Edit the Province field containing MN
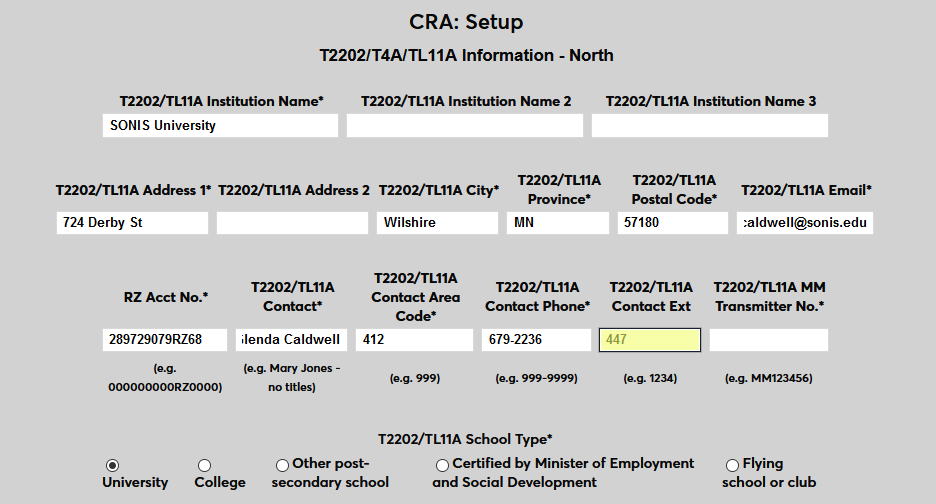 coord(558,223)
